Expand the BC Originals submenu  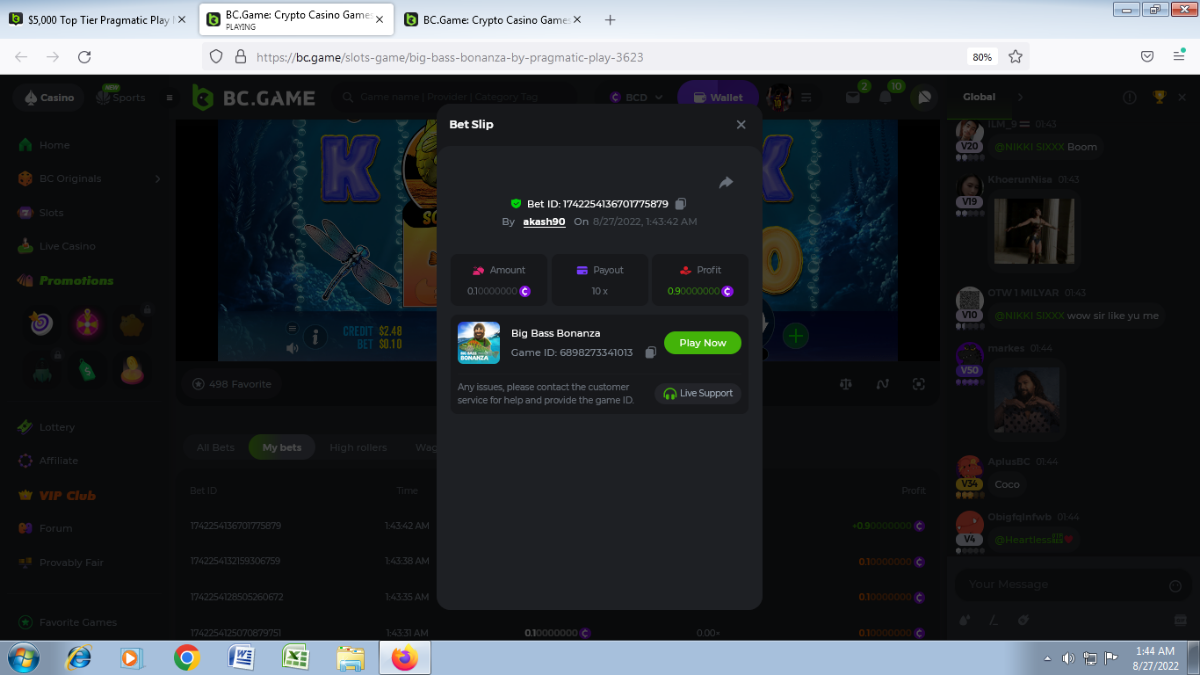click(157, 179)
